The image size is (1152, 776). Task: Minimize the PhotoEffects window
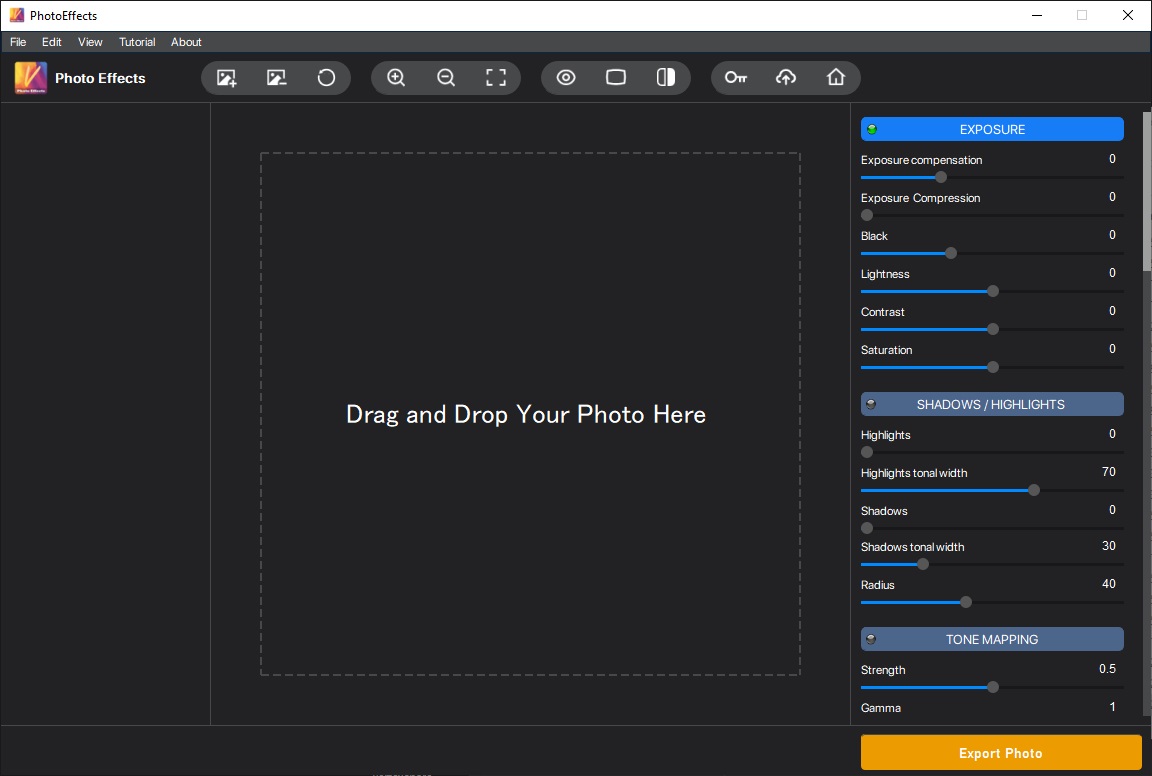[1037, 15]
